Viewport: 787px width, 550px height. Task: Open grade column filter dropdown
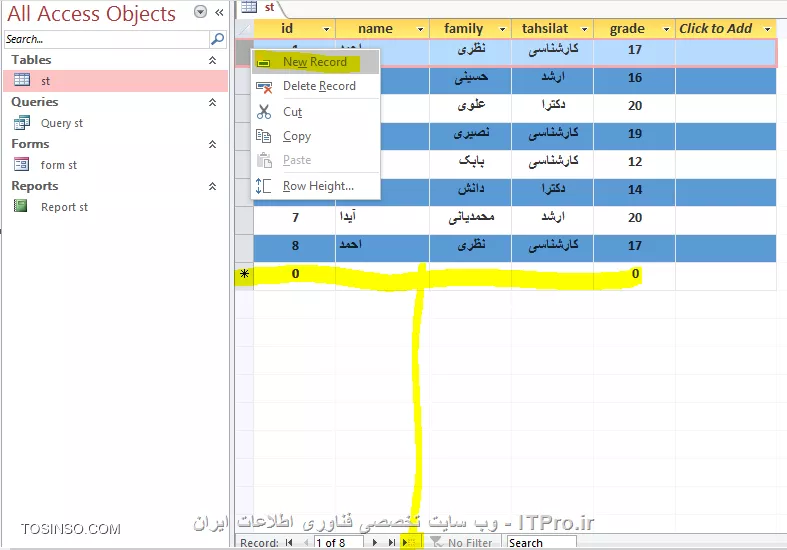point(666,30)
